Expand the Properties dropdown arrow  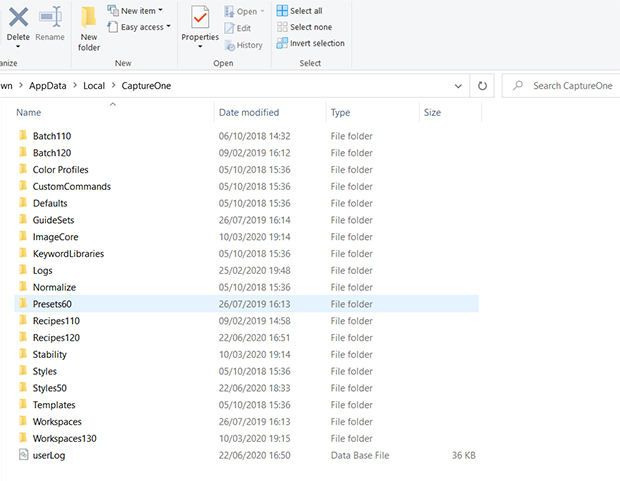(200, 47)
